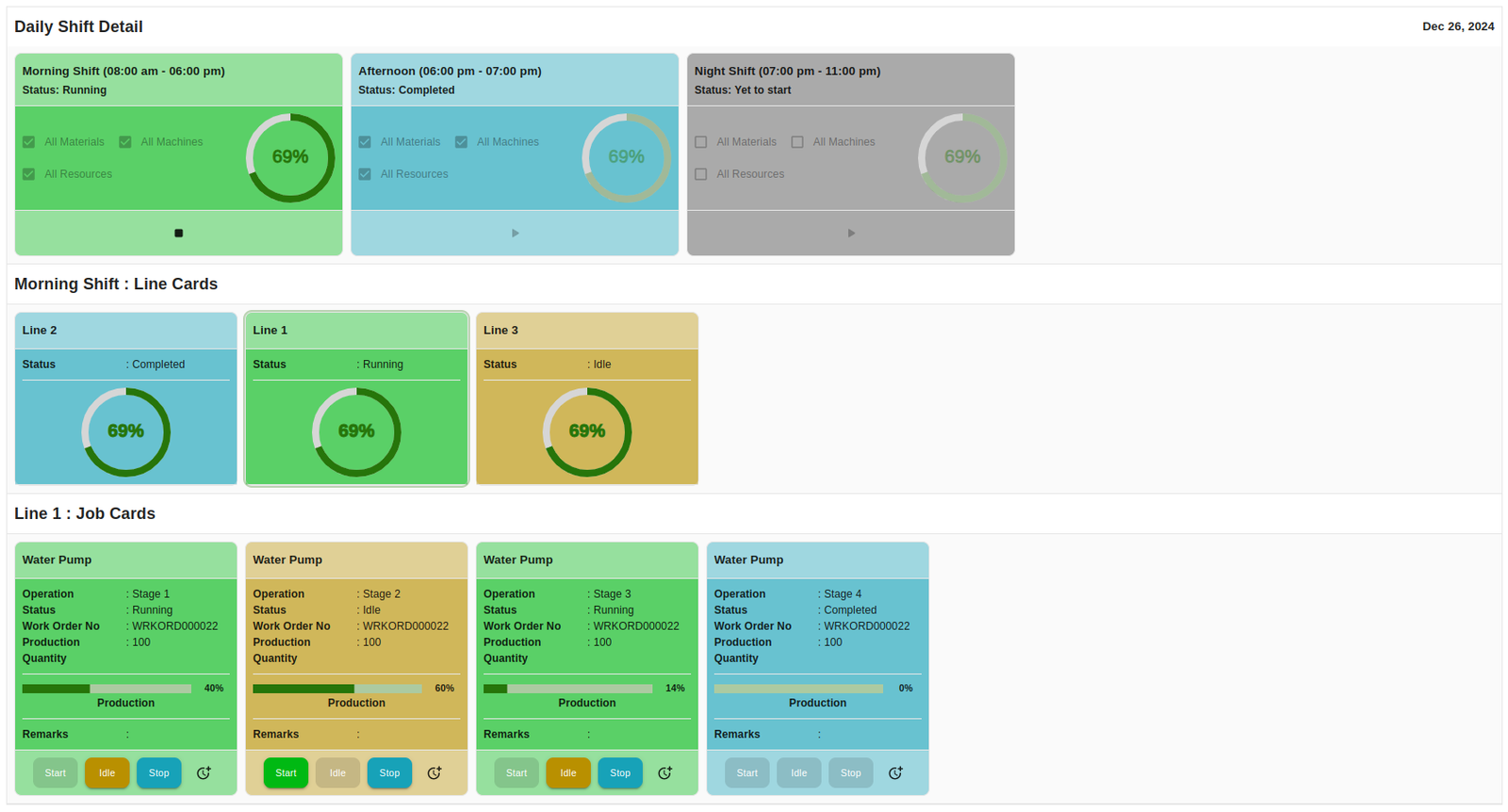The height and width of the screenshot is (812, 1508).
Task: Click the clock history icon on Stage 3 job card
Action: point(665,773)
